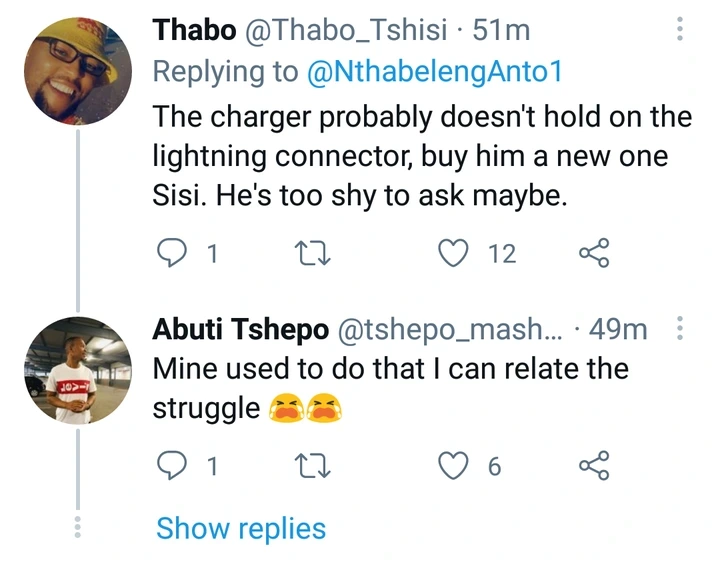Expand the thread dots below Abuti's avatar

[x=78, y=526]
